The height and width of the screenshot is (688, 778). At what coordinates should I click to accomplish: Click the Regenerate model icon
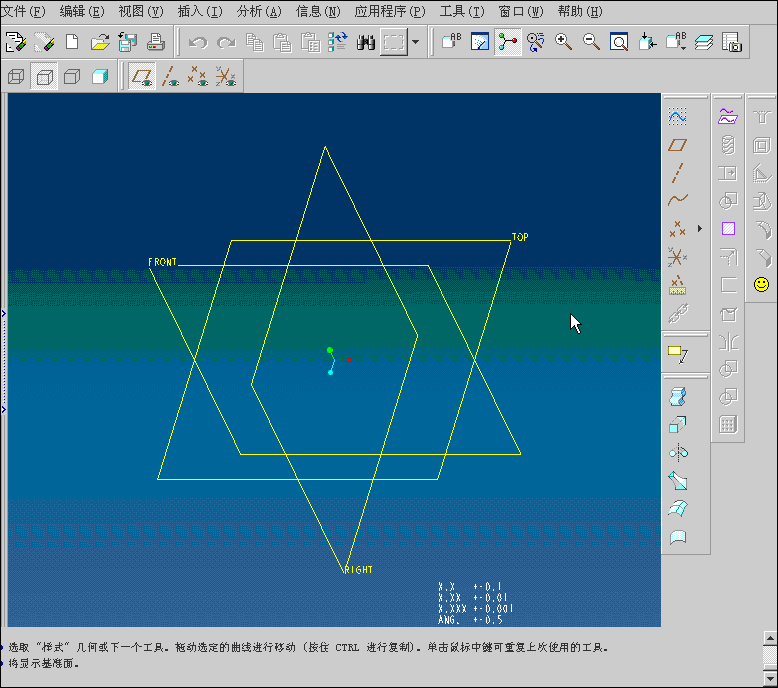click(338, 42)
